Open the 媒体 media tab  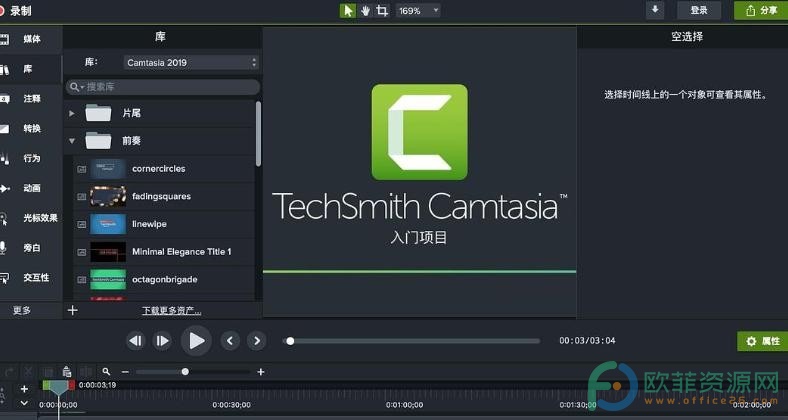coord(31,39)
